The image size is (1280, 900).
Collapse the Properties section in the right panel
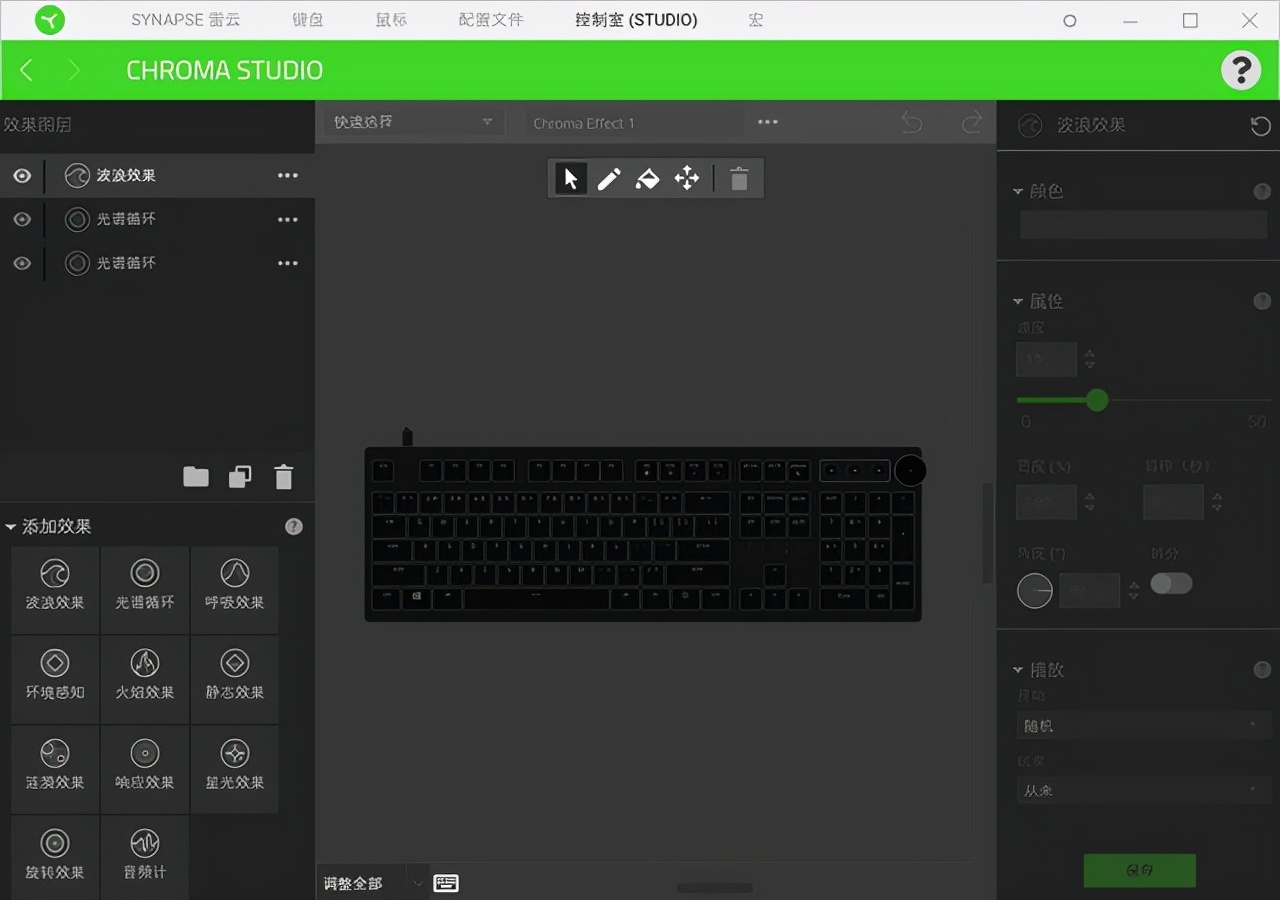[x=1018, y=301]
